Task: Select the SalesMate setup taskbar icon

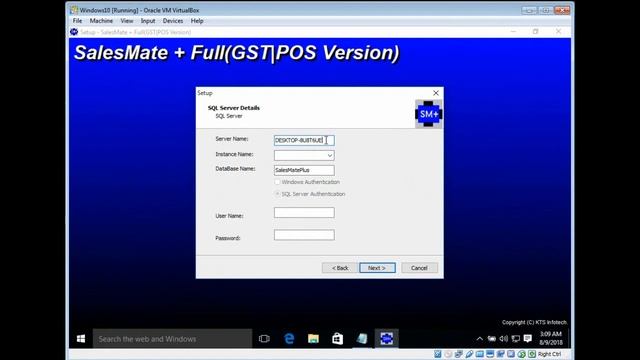Action: click(387, 339)
